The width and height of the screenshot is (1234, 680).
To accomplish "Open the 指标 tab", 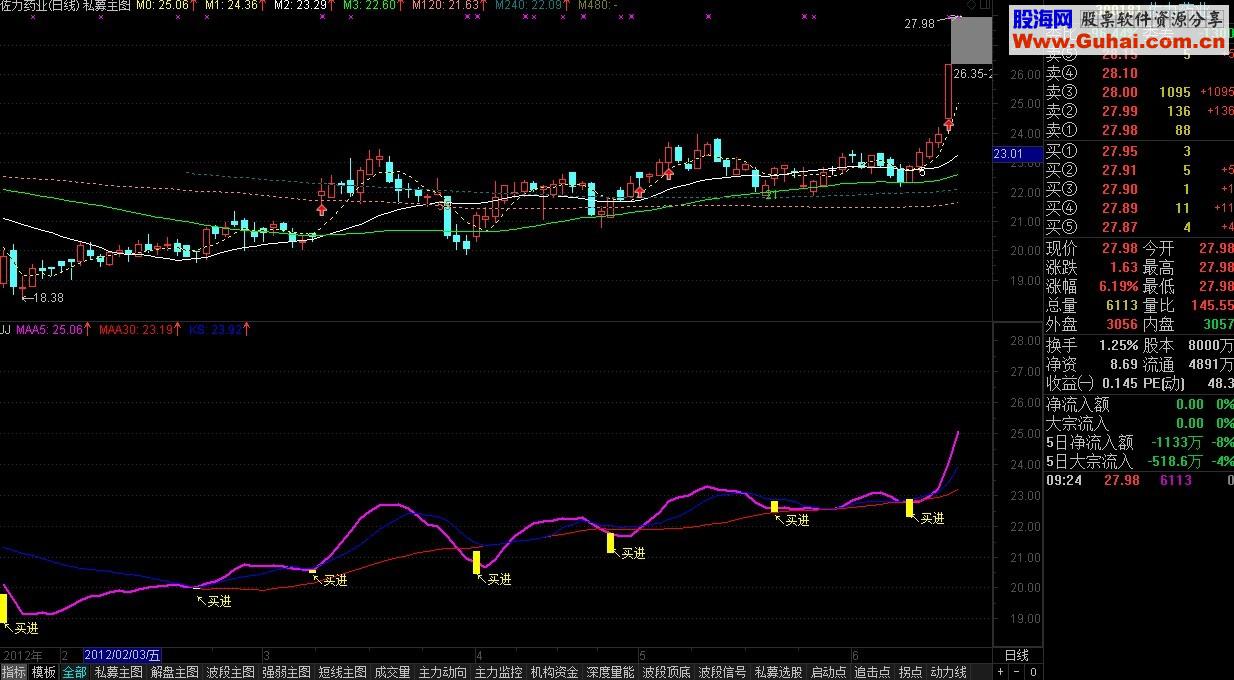I will (14, 672).
